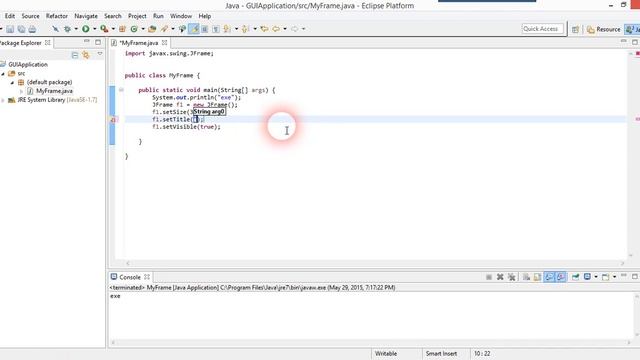Screen dimensions: 640x360
Task: Open the Project menu
Action: (x=137, y=16)
